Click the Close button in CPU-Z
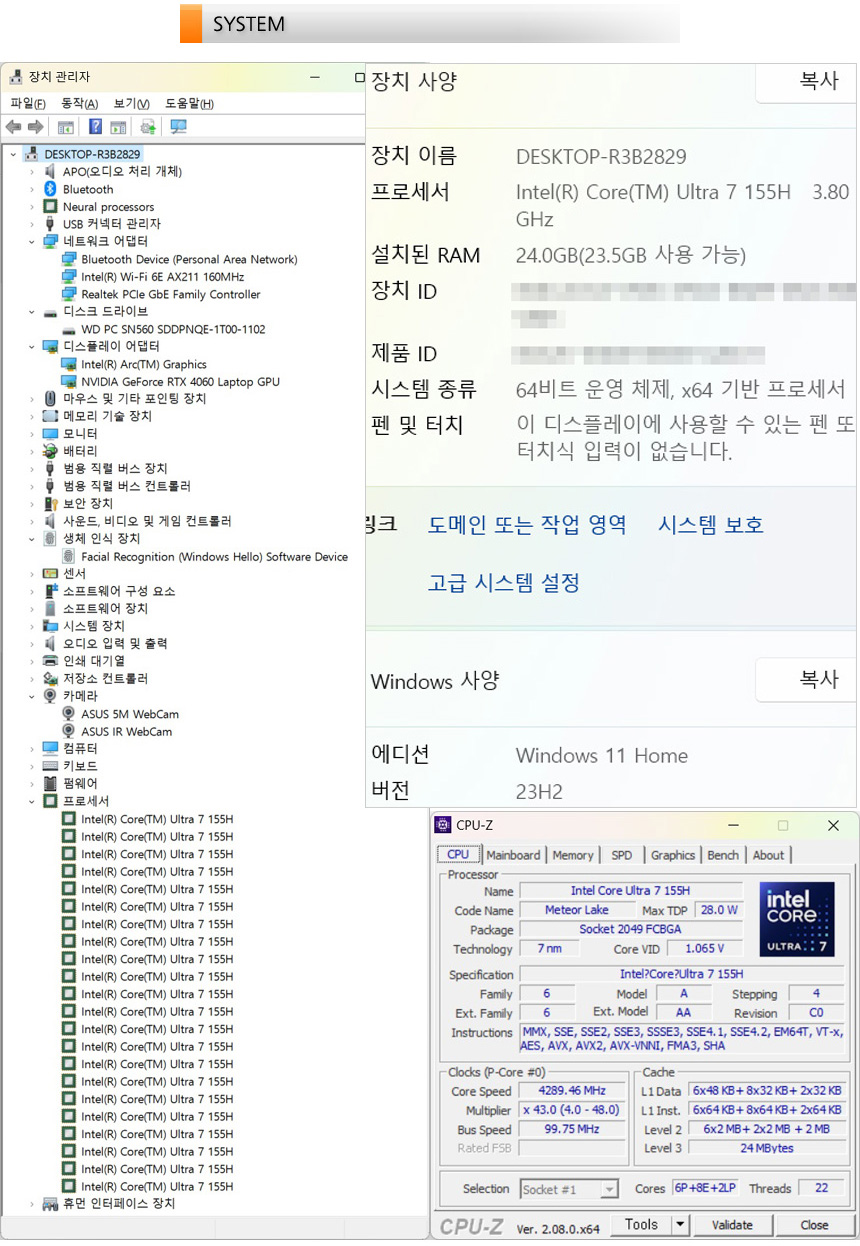 click(814, 1224)
